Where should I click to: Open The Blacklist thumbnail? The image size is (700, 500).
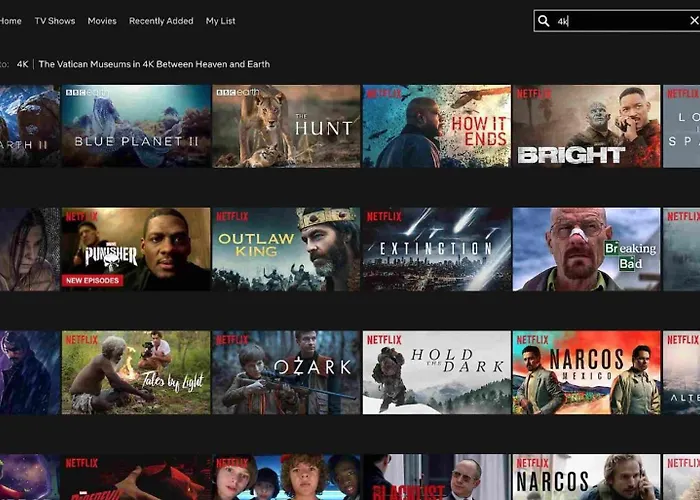point(437,477)
